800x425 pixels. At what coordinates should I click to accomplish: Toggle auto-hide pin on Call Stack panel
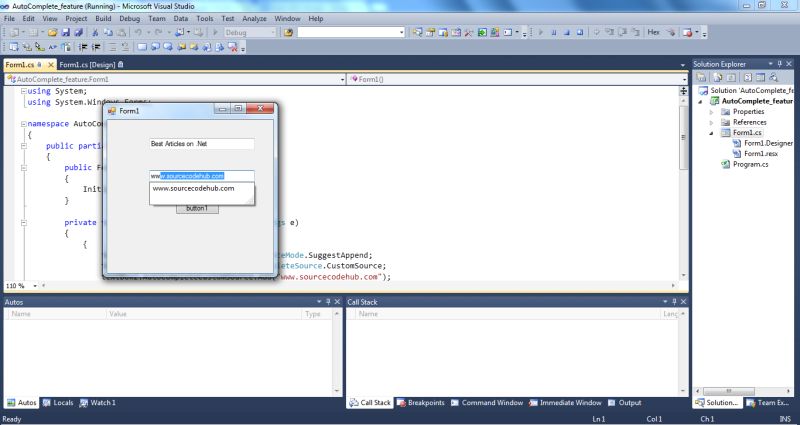[674, 302]
